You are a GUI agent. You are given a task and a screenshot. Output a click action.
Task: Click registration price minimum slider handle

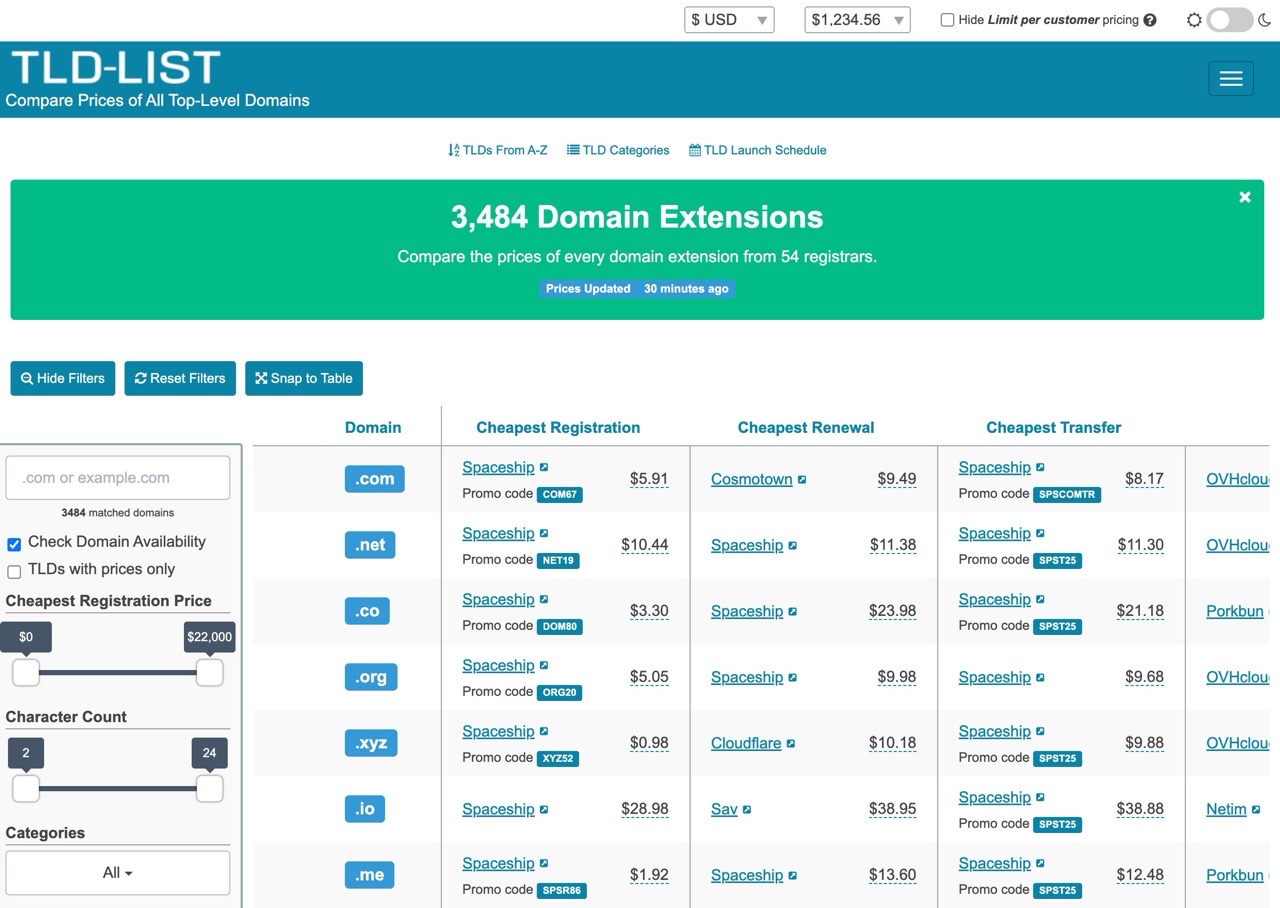tap(26, 673)
